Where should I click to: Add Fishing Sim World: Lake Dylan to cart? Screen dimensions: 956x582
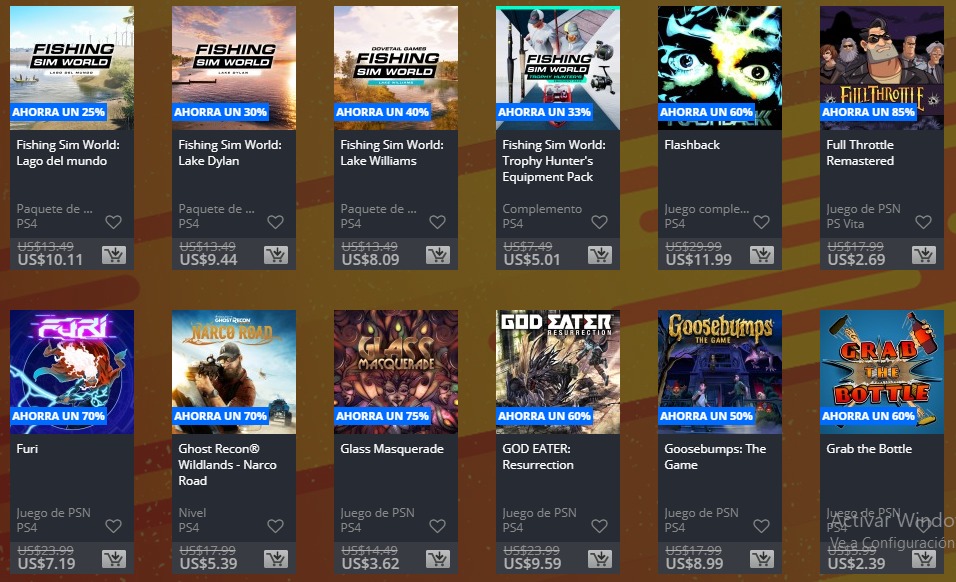tap(276, 255)
